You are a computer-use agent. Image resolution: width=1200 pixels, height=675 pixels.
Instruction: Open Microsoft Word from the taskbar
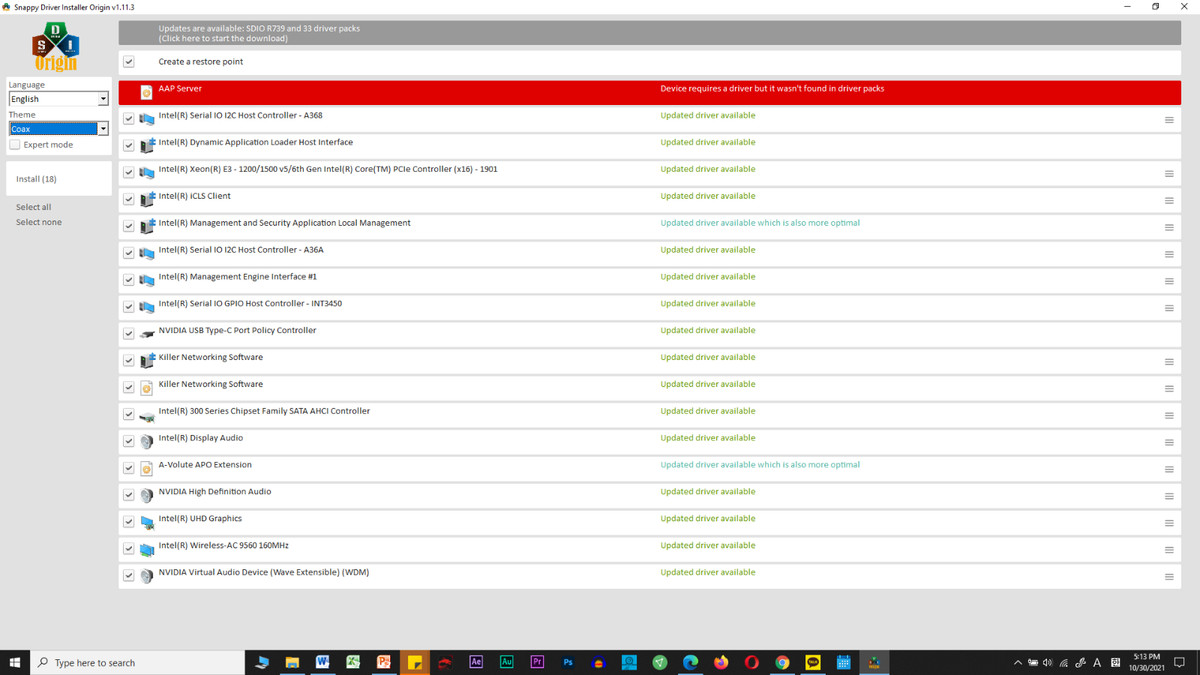tap(322, 662)
